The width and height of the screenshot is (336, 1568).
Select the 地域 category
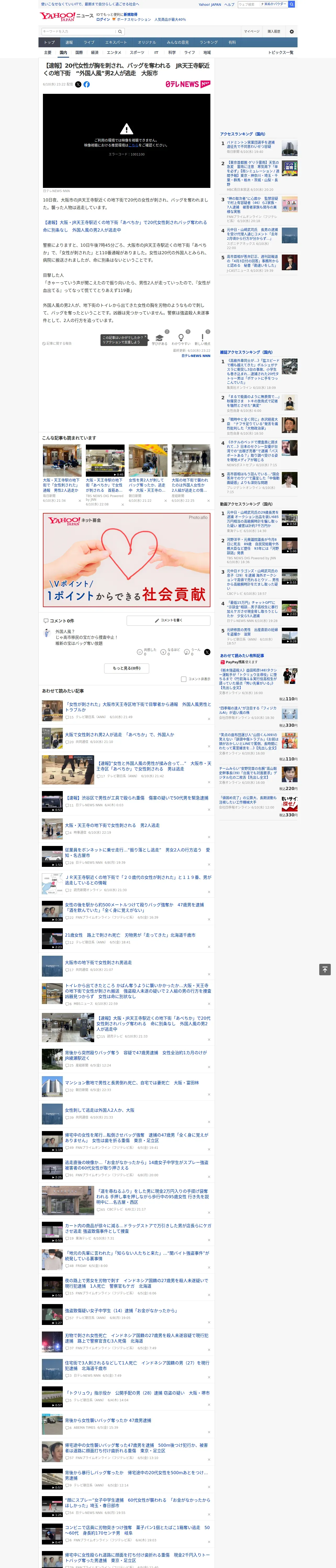point(207,52)
